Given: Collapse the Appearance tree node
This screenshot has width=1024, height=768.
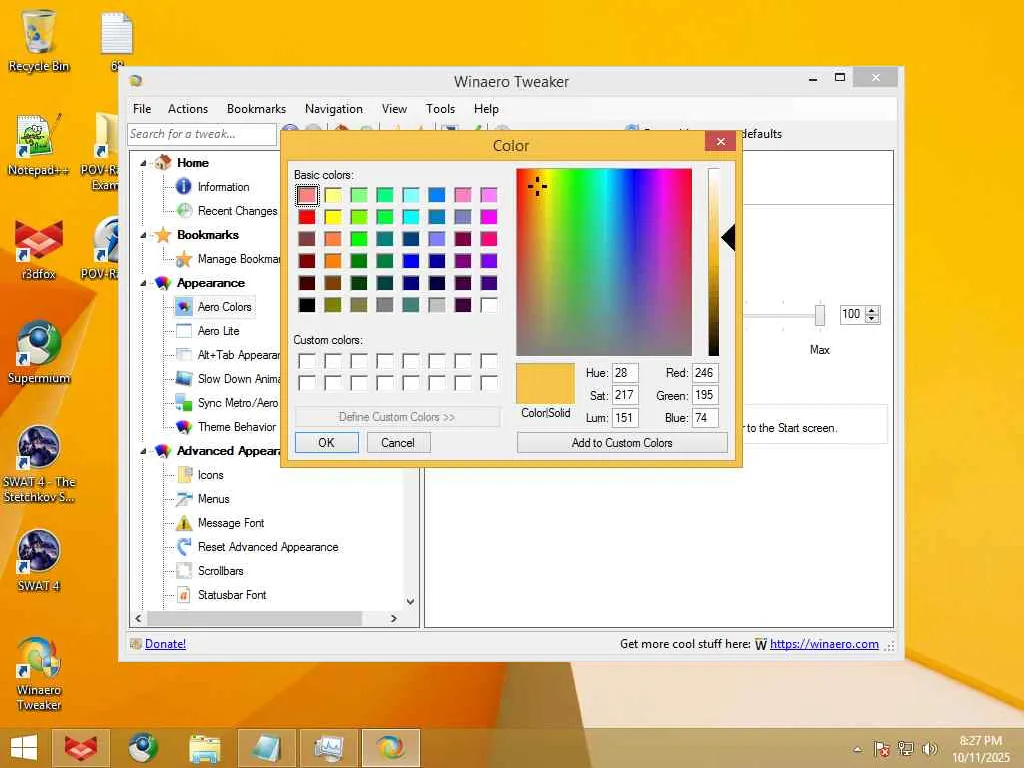Looking at the screenshot, I should [x=143, y=283].
